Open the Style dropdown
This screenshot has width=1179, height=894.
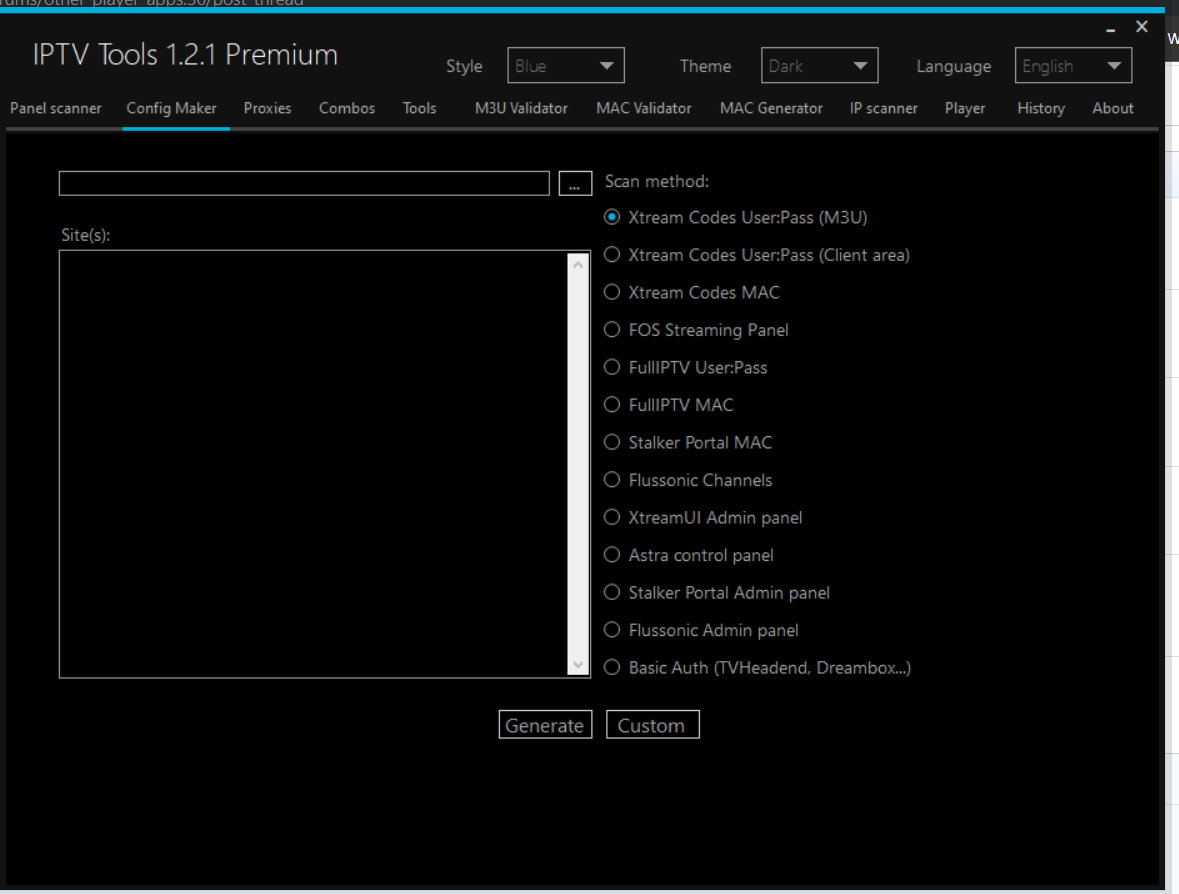click(x=565, y=65)
